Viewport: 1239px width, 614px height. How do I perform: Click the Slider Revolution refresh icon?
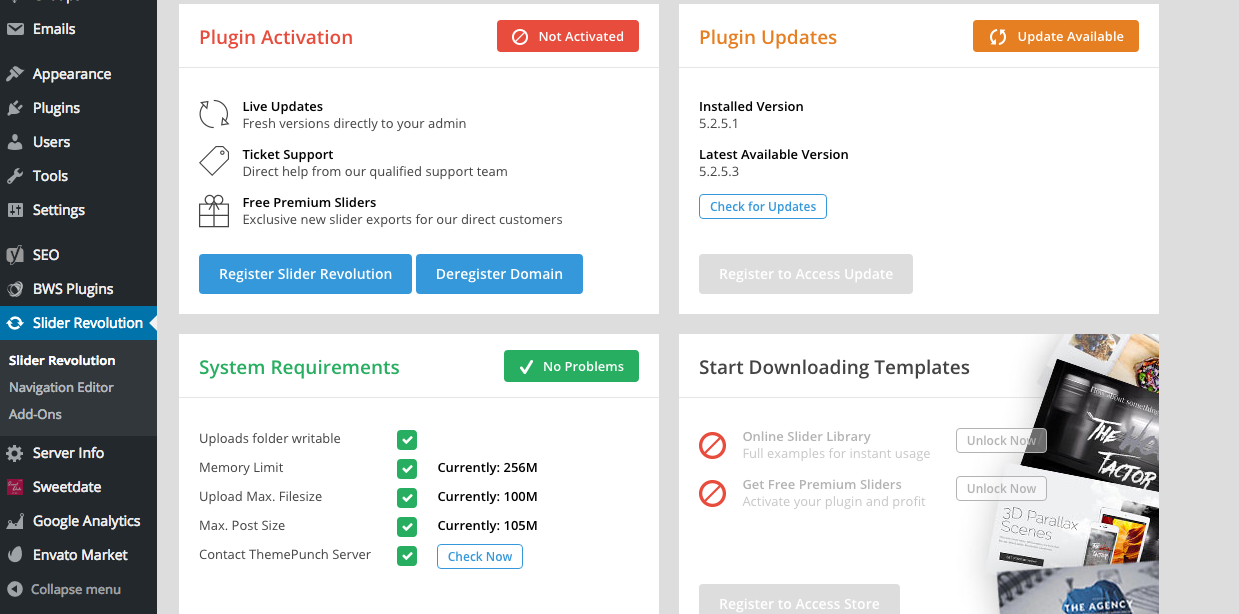(x=15, y=323)
